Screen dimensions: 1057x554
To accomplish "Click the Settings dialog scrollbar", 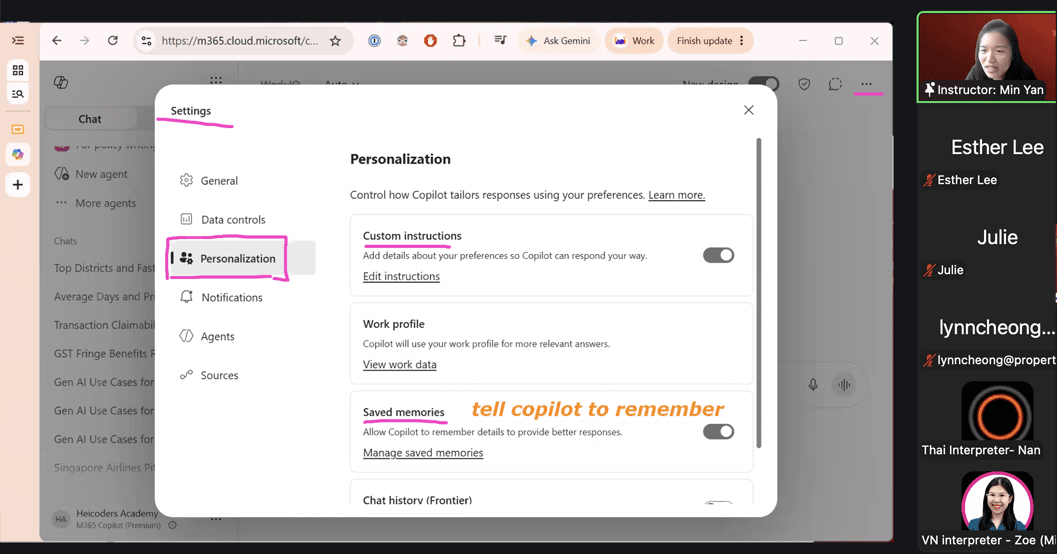I will coord(759,293).
